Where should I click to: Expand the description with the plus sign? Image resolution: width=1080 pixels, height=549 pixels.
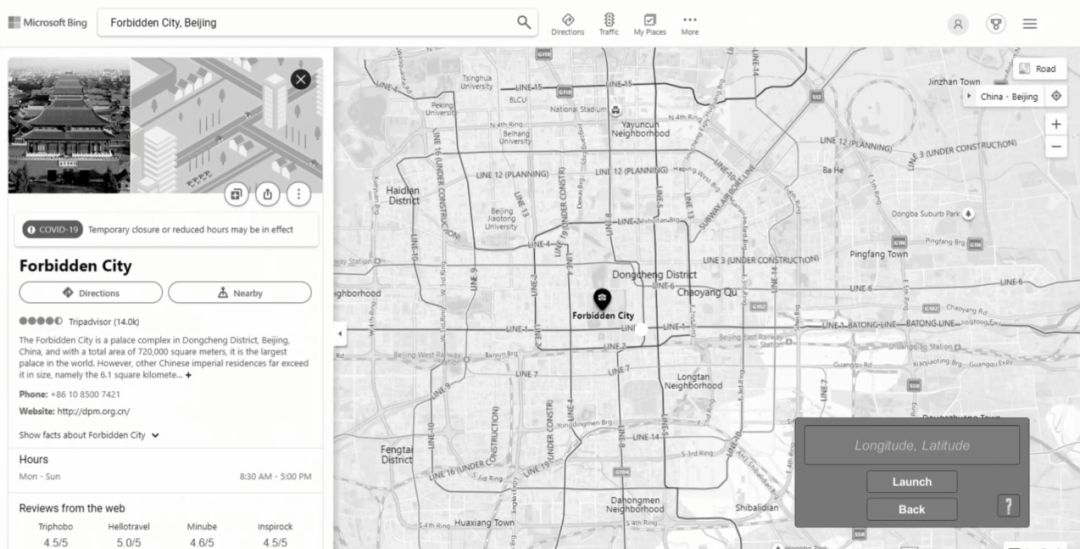click(189, 375)
